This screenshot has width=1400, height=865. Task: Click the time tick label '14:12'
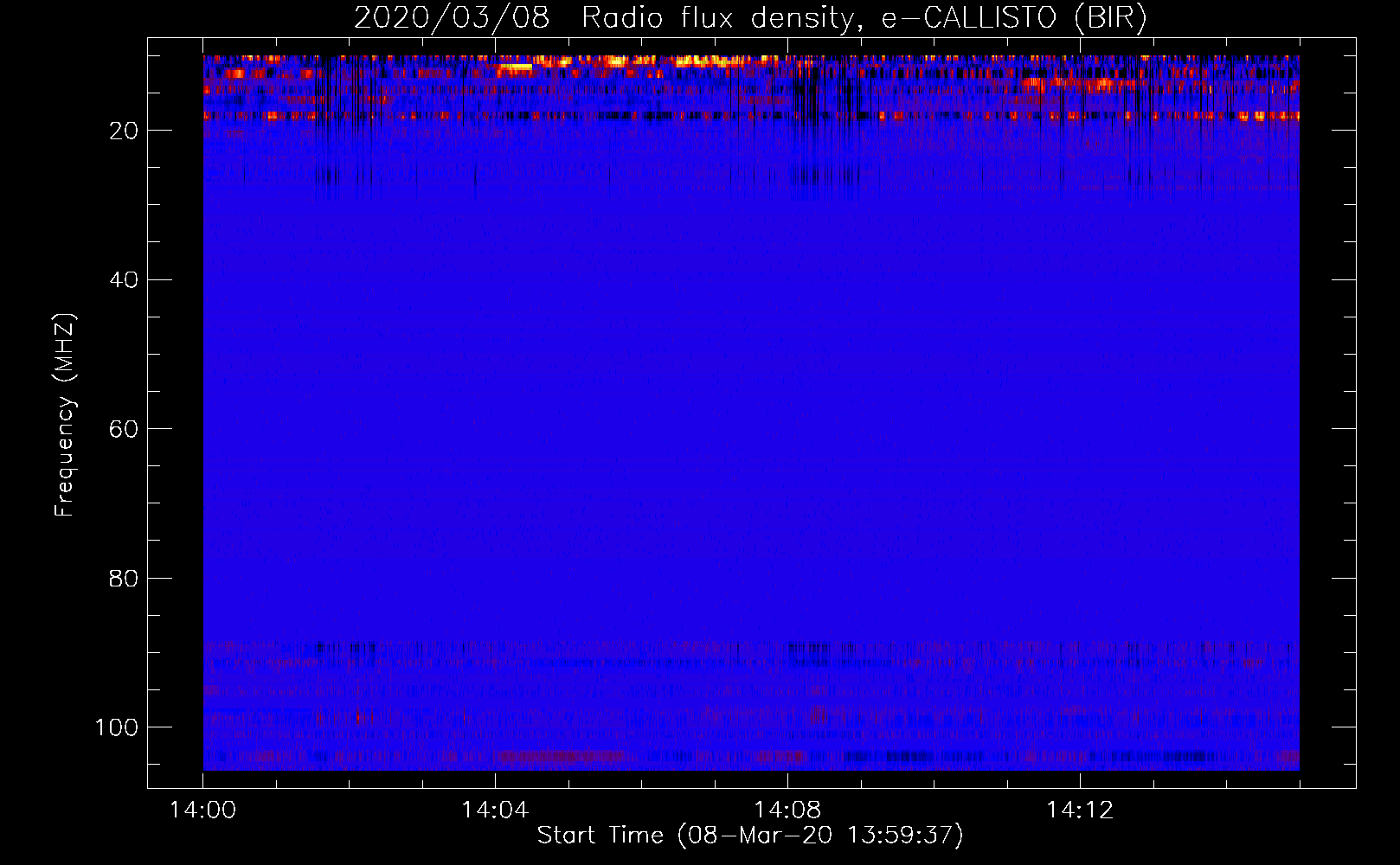tap(1080, 811)
